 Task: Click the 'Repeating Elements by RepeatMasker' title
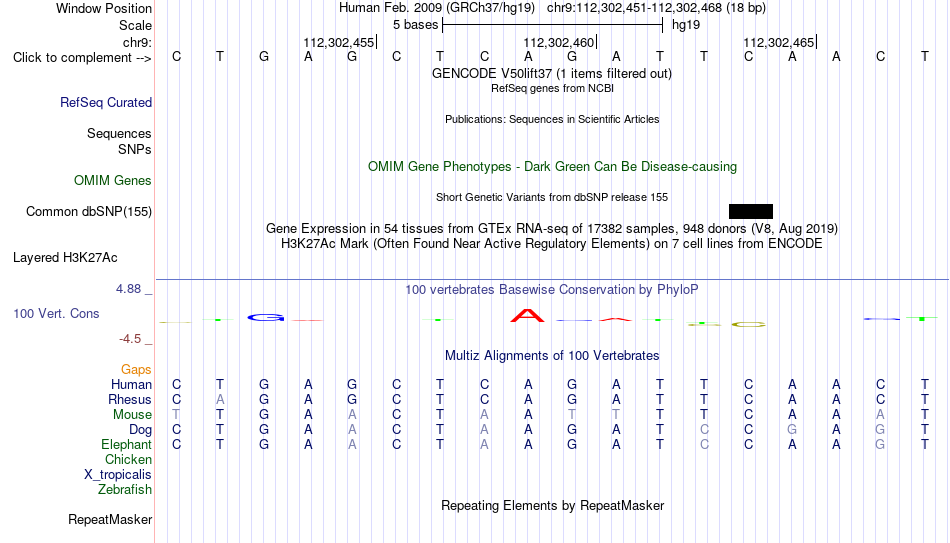(x=552, y=506)
